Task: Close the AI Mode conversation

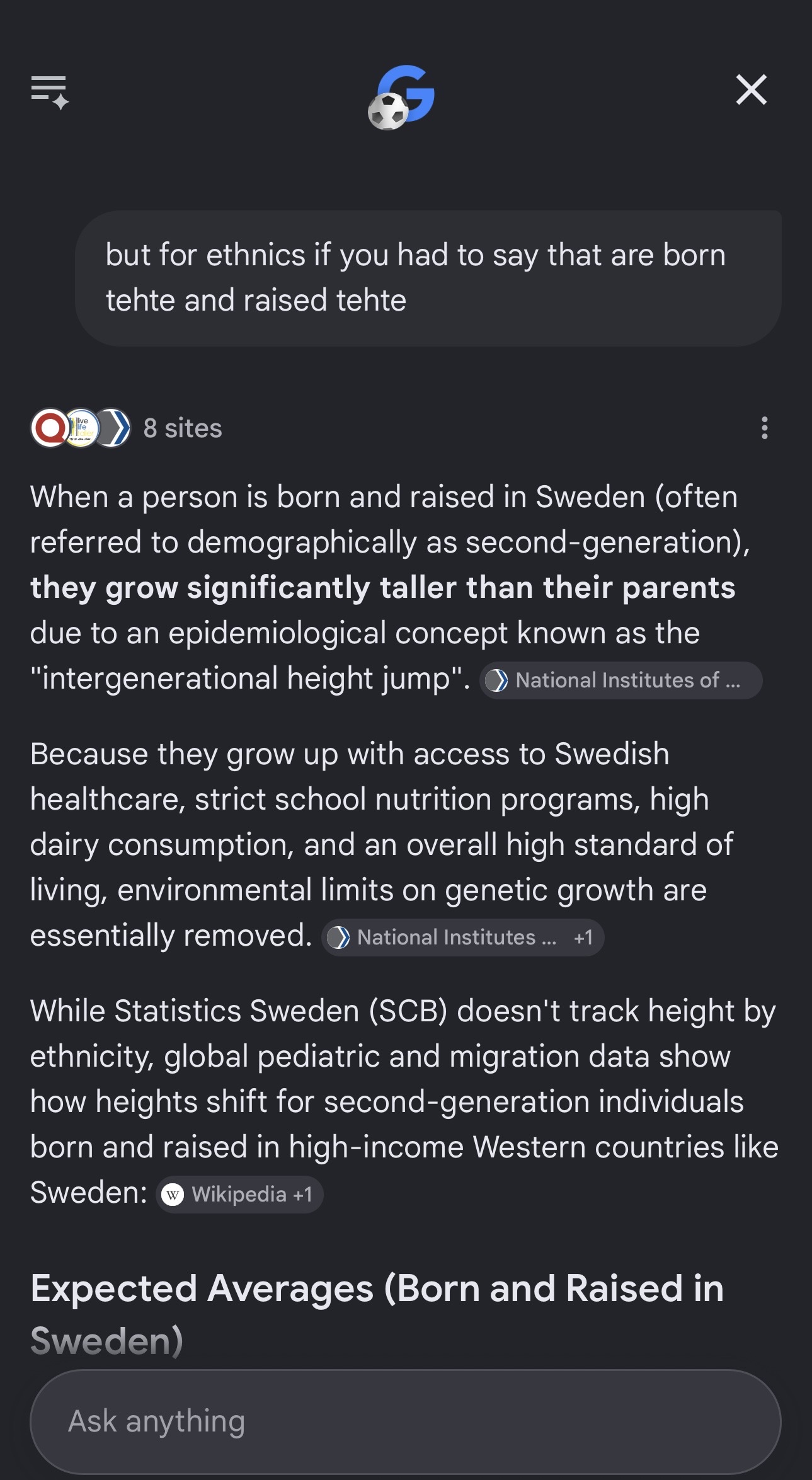Action: click(752, 89)
